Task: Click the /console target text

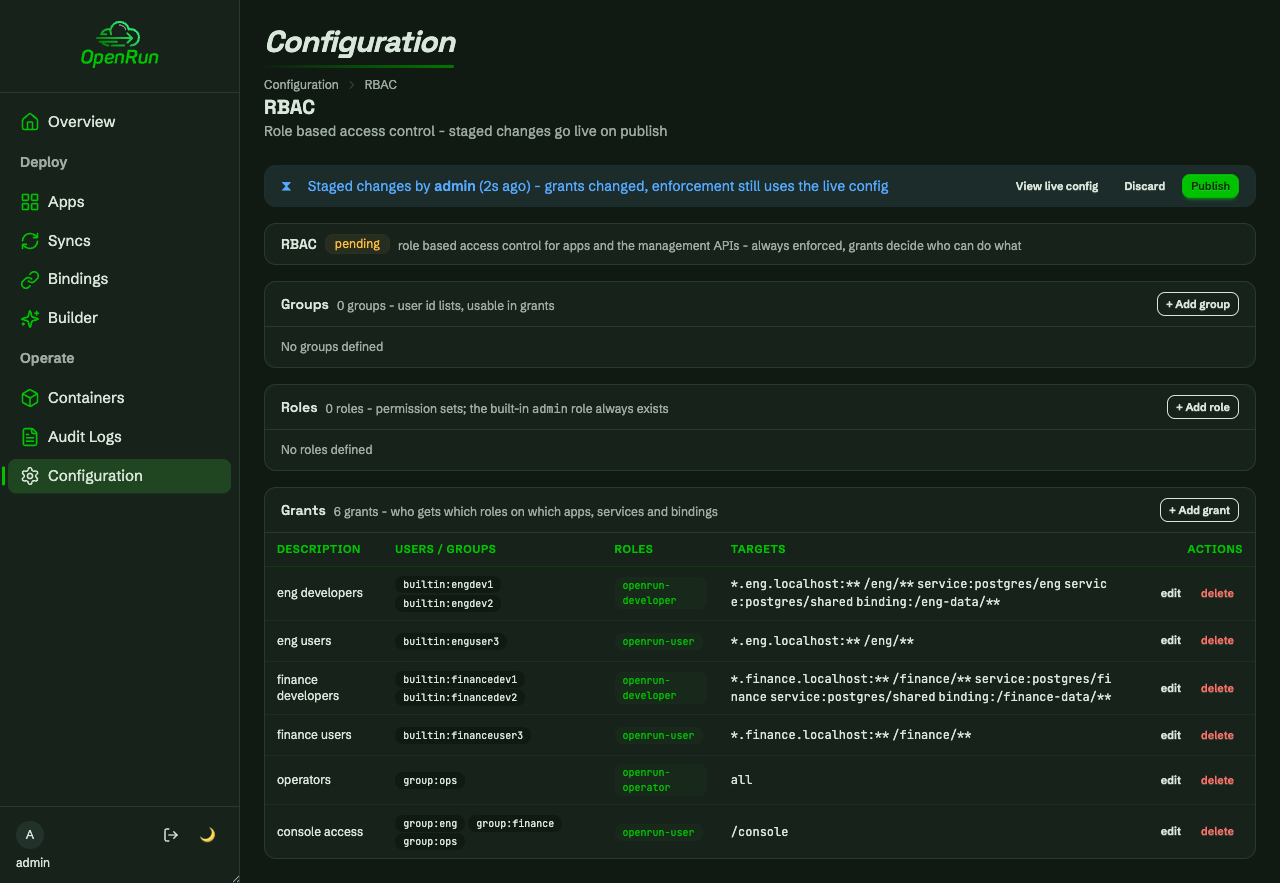Action: click(x=760, y=831)
